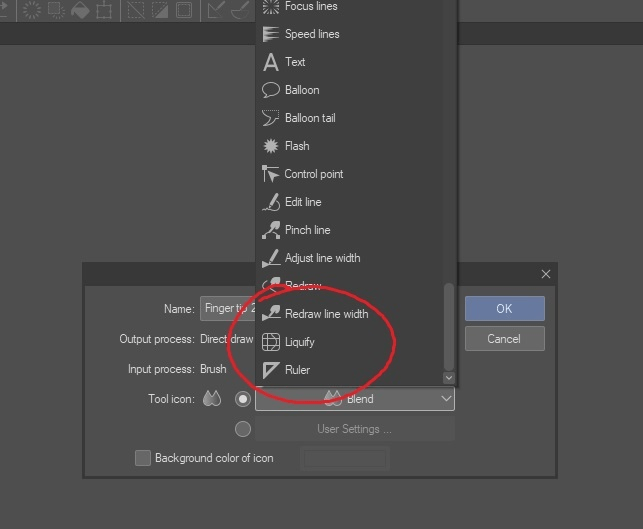Image resolution: width=643 pixels, height=529 pixels.
Task: Select the User Settings radio button
Action: [243, 429]
